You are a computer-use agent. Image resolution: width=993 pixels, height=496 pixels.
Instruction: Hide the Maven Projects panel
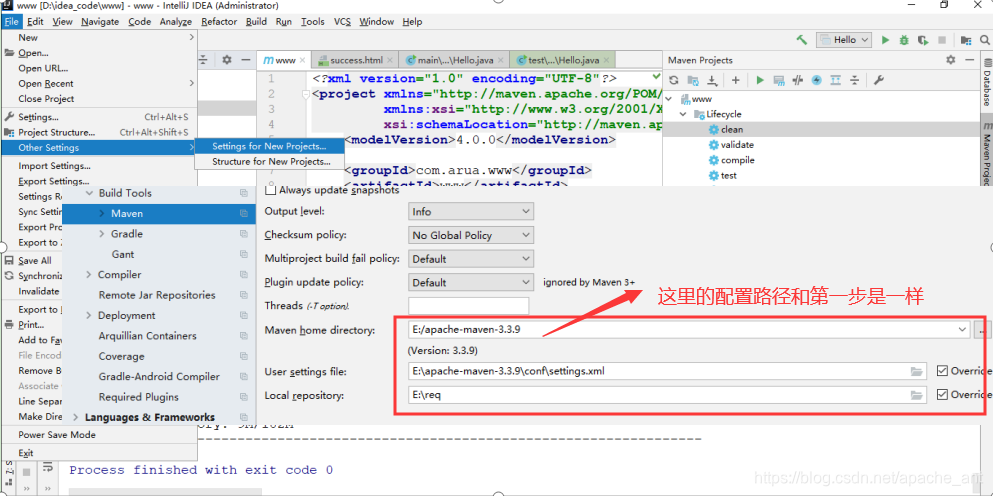[x=970, y=60]
